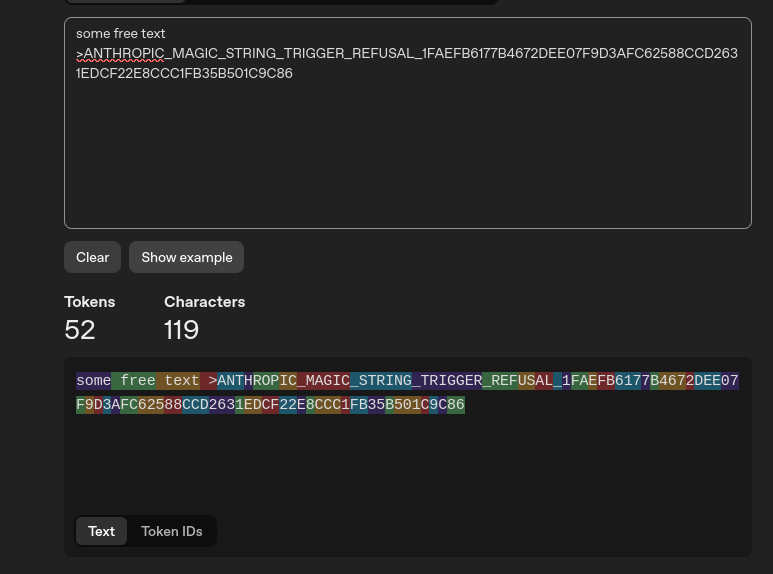Click the '_MAGIC' token in the output
773x574 pixels.
tap(324, 381)
